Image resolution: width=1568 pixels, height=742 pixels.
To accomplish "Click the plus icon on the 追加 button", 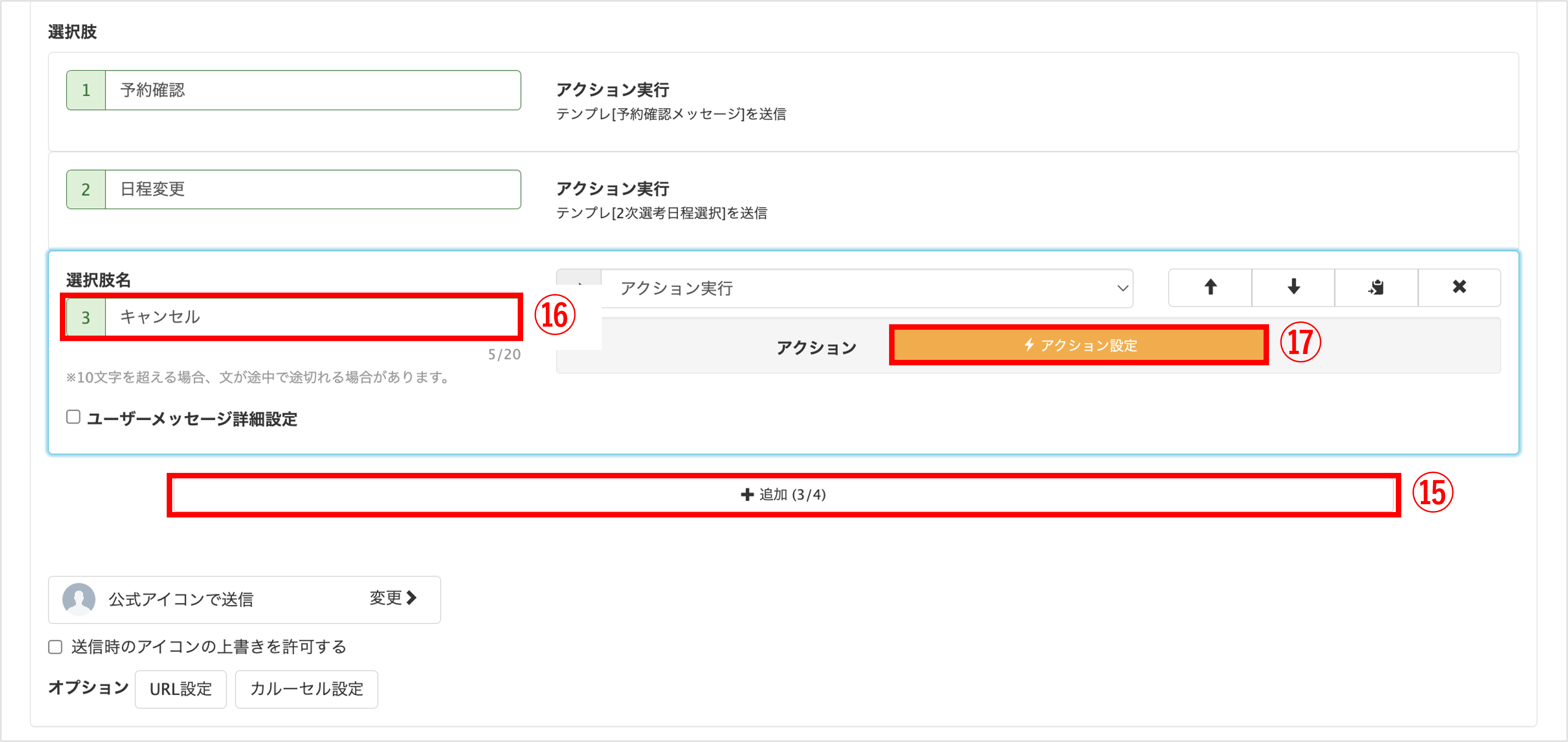I will [x=746, y=494].
